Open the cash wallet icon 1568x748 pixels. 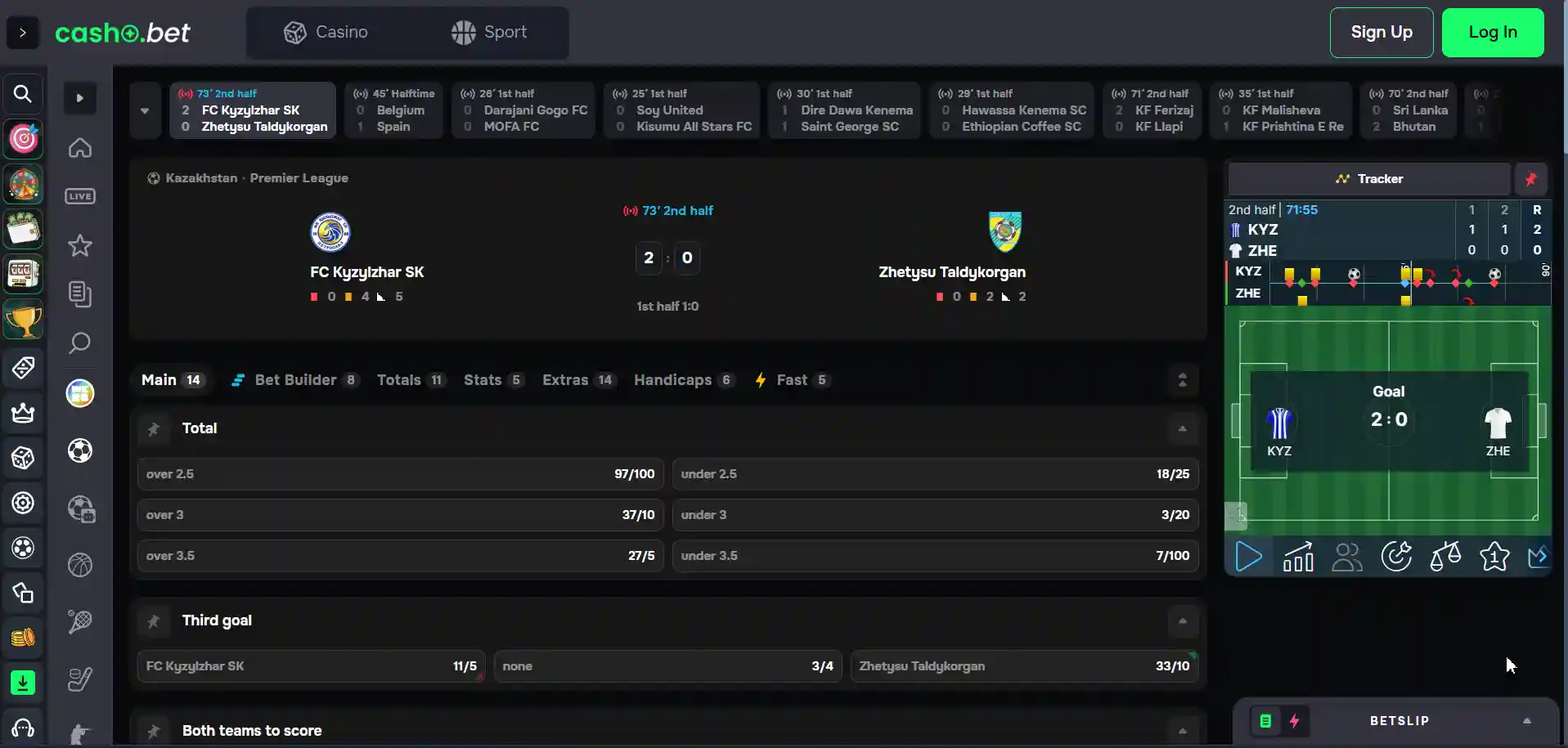[x=23, y=229]
